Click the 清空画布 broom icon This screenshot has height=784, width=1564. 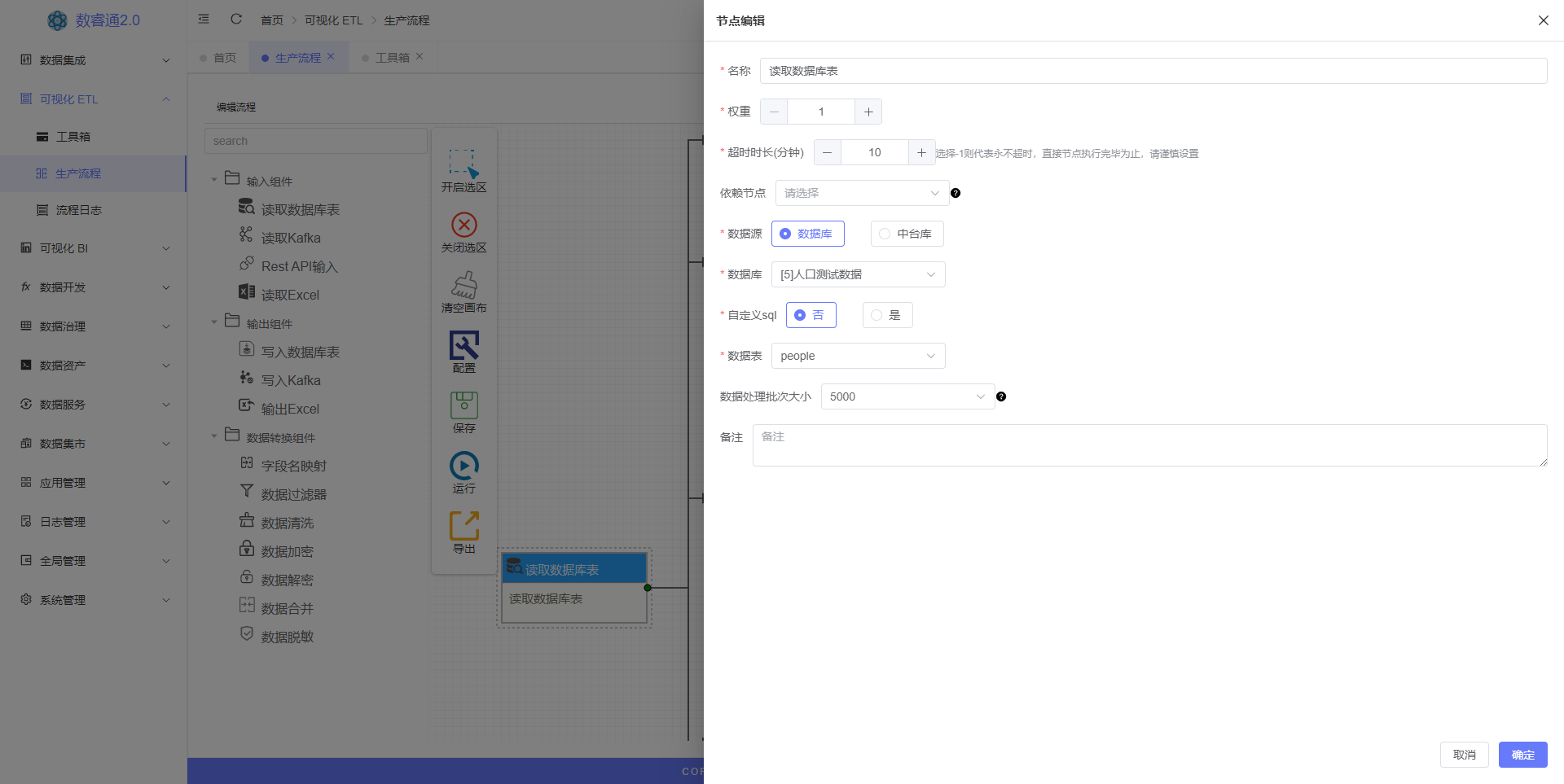463,284
